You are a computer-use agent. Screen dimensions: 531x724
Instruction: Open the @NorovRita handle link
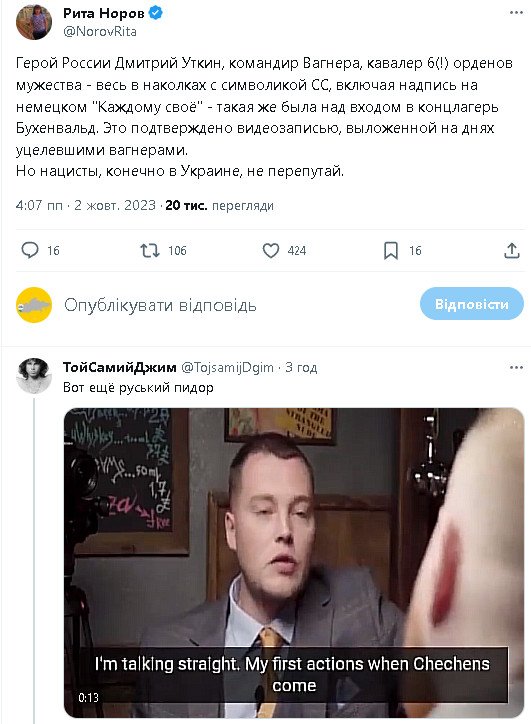100,31
